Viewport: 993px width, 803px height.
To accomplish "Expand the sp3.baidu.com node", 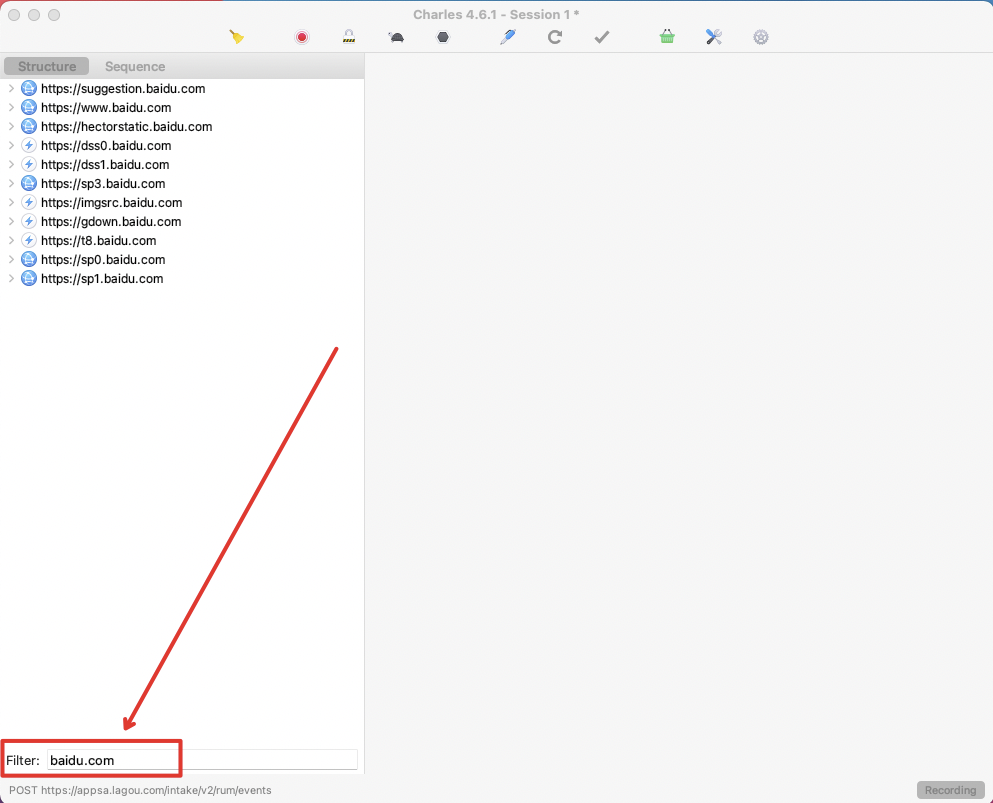I will pos(11,184).
